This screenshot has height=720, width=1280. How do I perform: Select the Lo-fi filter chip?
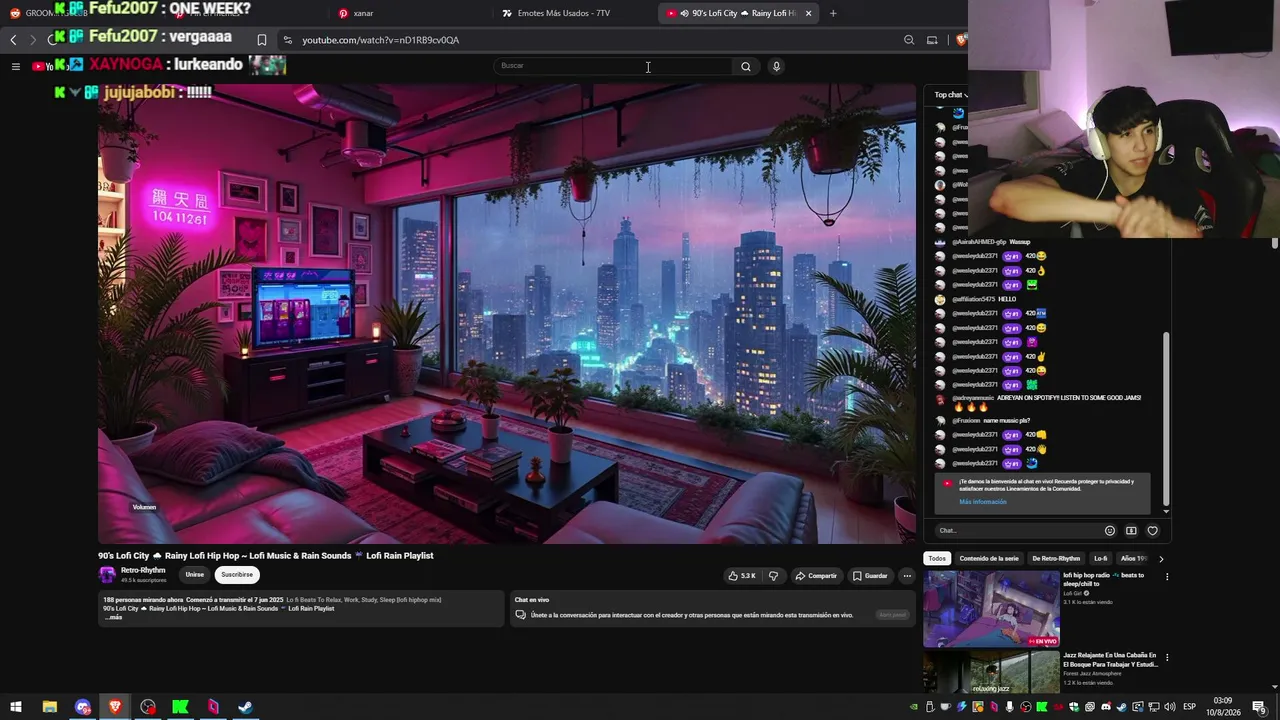click(1101, 558)
